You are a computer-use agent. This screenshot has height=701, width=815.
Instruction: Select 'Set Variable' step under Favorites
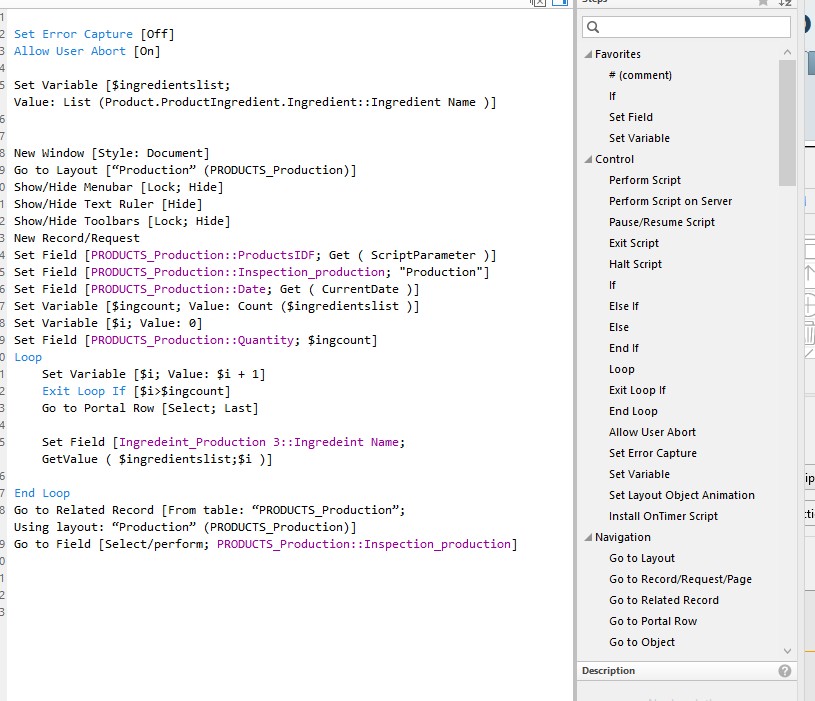click(639, 138)
